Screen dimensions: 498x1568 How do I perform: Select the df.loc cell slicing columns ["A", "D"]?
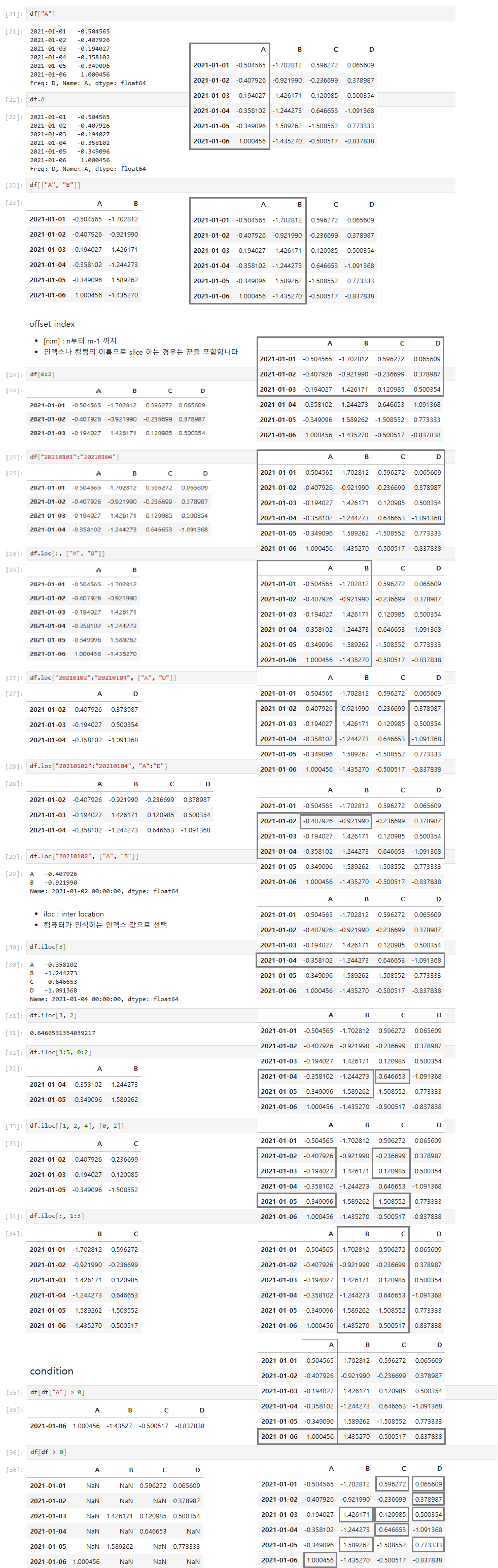coord(141,677)
